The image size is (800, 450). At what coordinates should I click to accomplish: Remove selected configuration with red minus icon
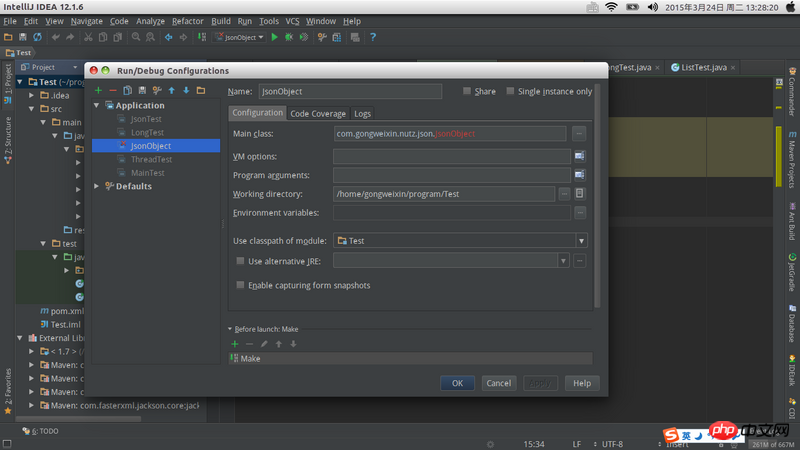click(113, 90)
